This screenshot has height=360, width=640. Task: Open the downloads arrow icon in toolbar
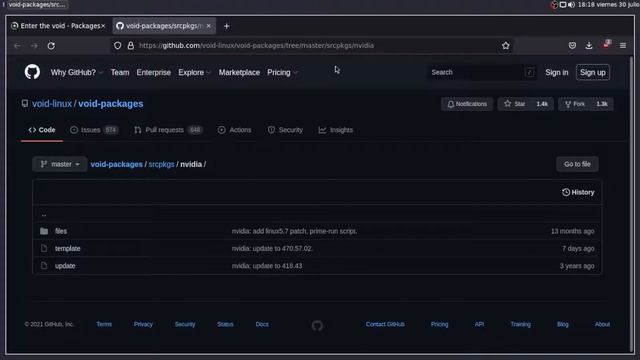click(x=589, y=46)
